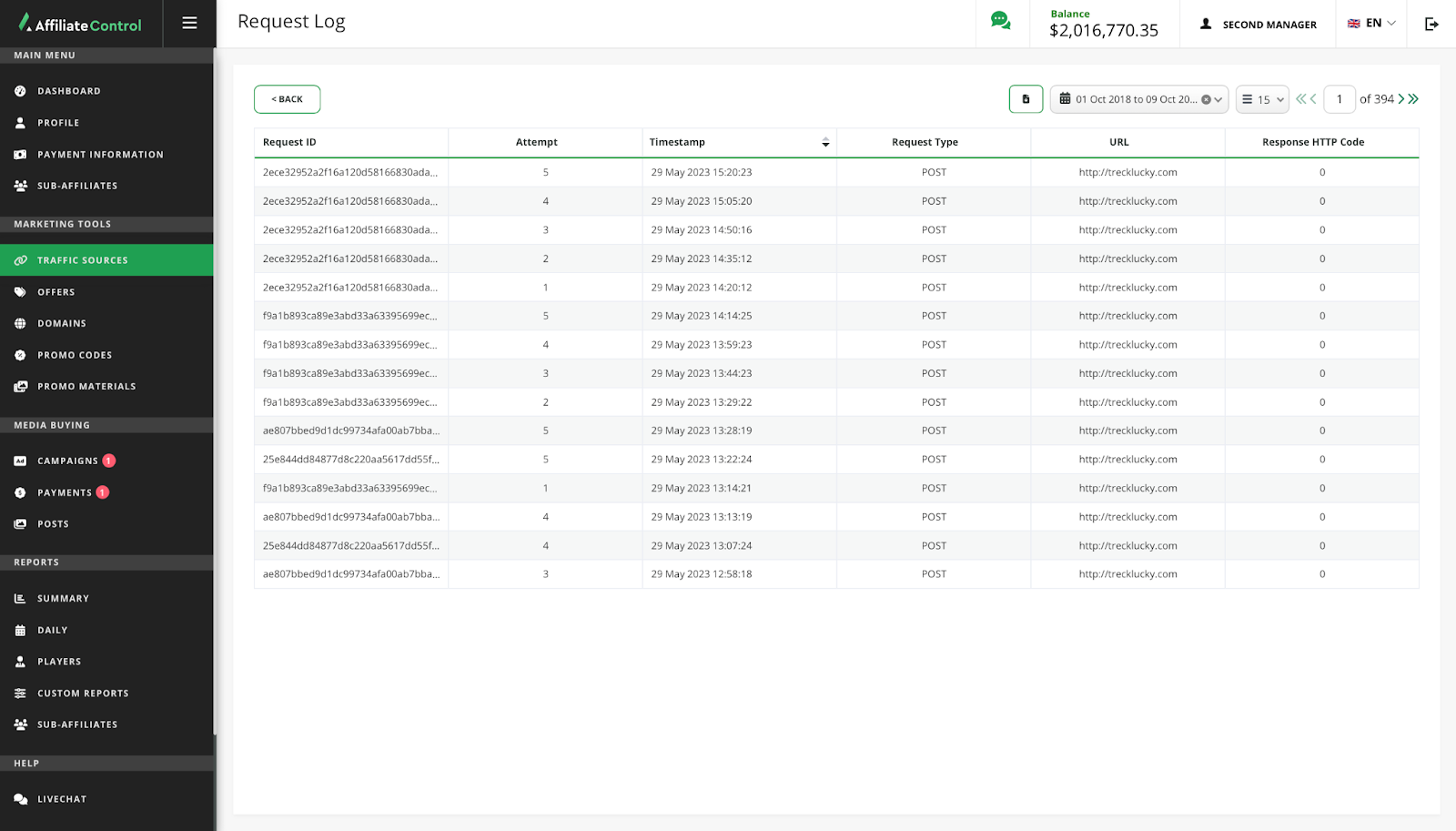Jump to first page with double left chevron

(x=1300, y=99)
